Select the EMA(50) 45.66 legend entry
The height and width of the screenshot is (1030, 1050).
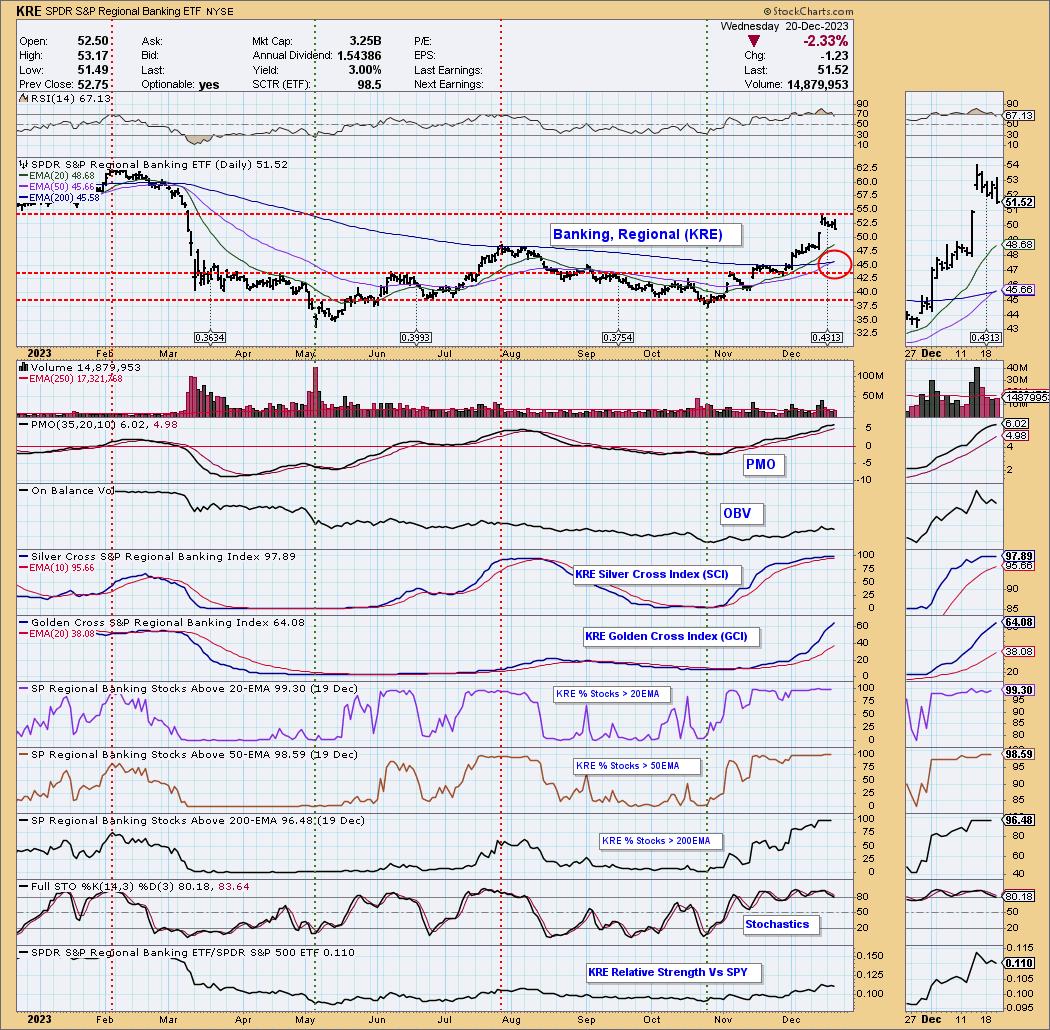pyautogui.click(x=57, y=187)
